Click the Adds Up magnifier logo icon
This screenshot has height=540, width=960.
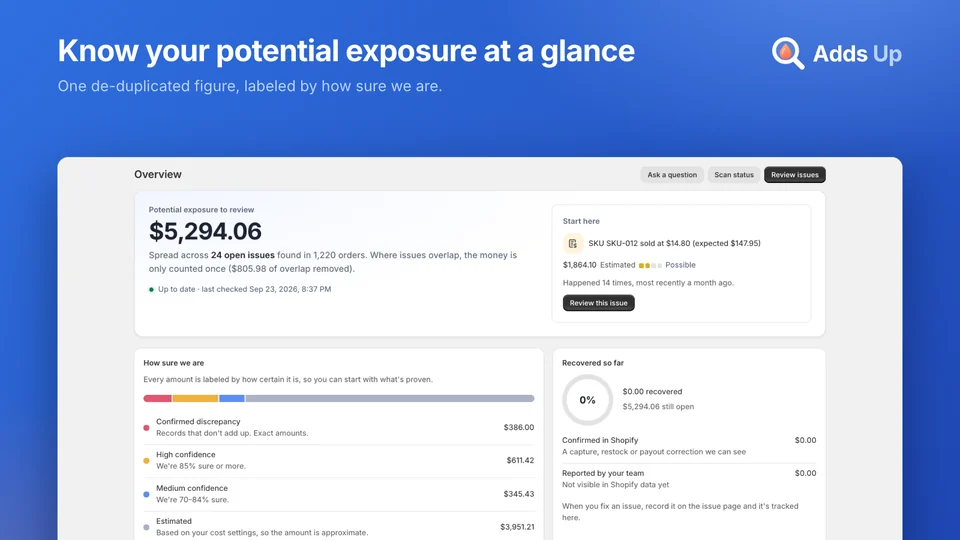click(x=787, y=53)
